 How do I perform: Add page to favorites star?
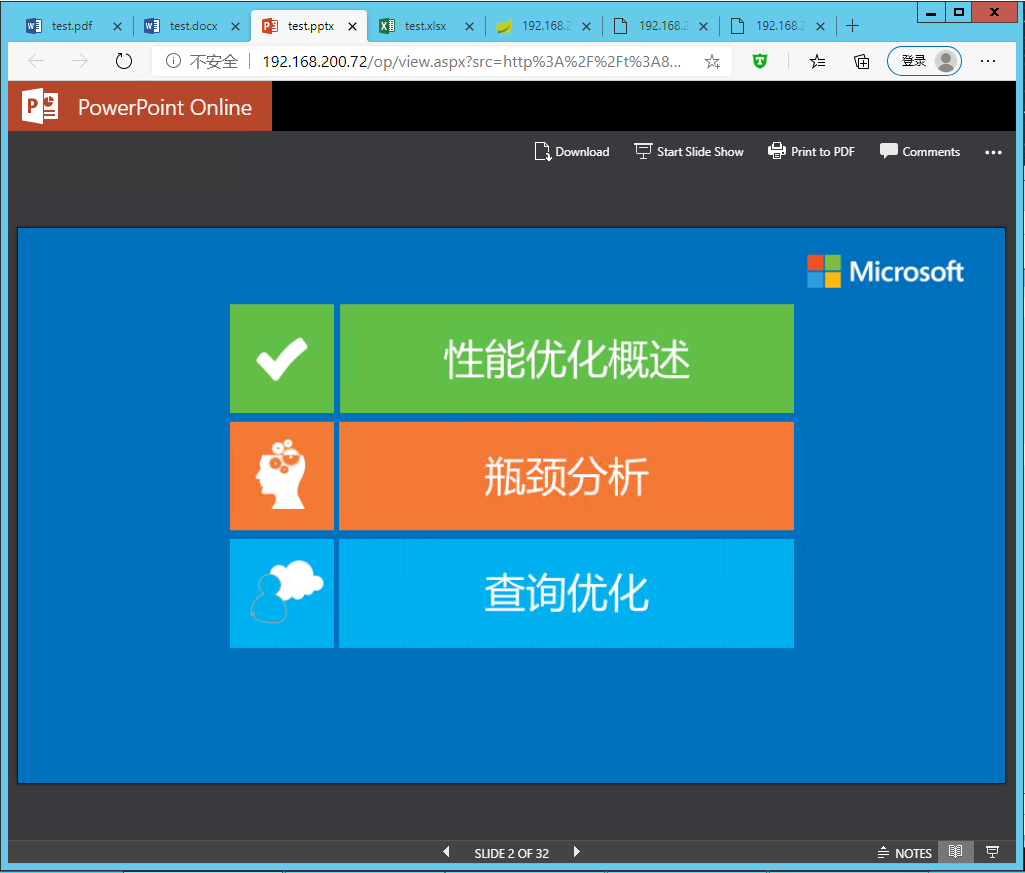click(x=712, y=61)
